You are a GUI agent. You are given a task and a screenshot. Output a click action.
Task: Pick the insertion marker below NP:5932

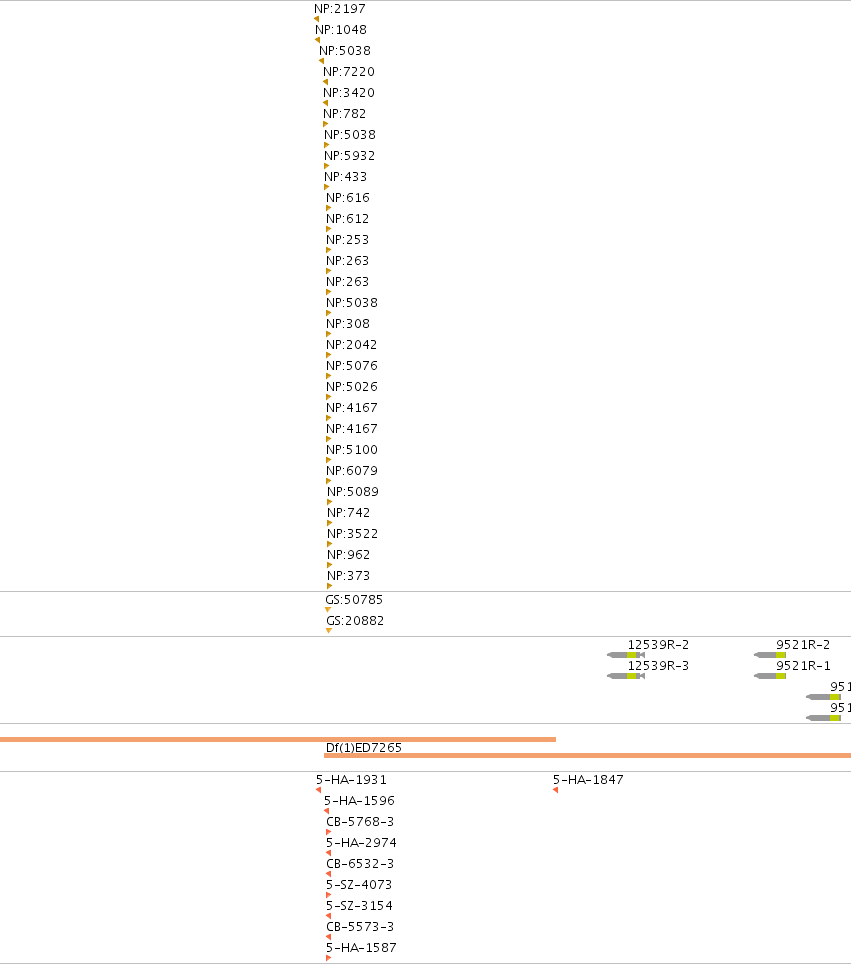pyautogui.click(x=327, y=166)
